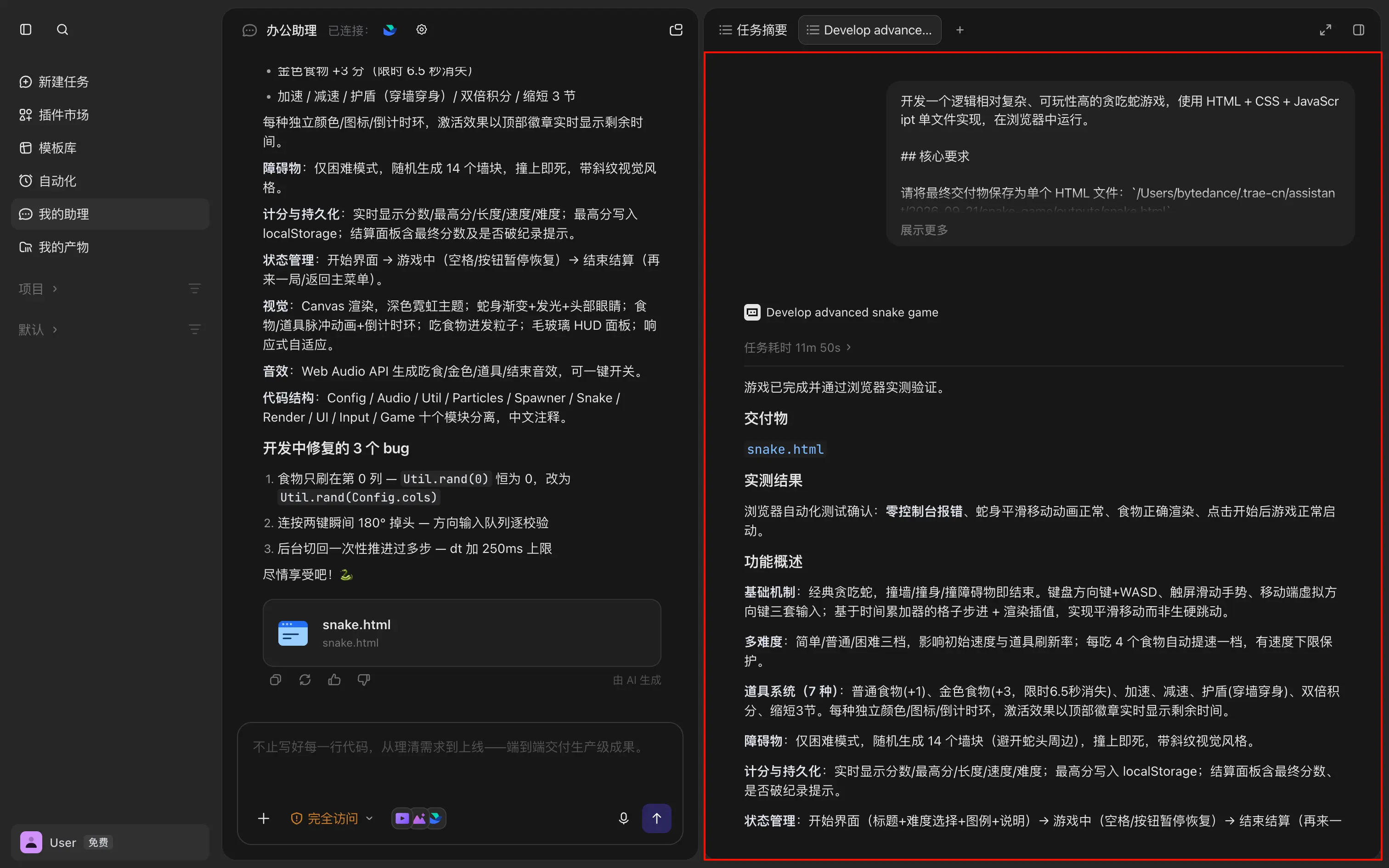
Task: Add a new tab with plus
Action: coord(960,30)
